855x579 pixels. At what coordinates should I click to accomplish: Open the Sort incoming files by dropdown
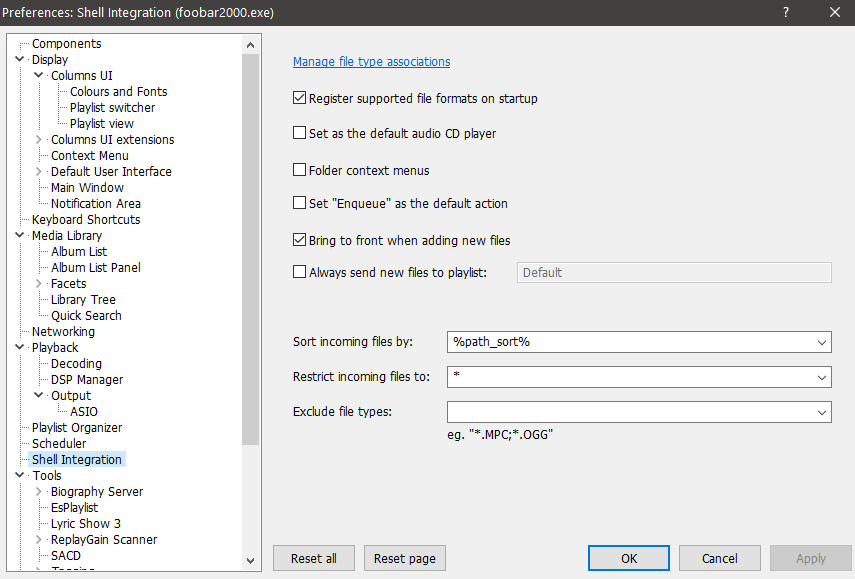pos(822,342)
